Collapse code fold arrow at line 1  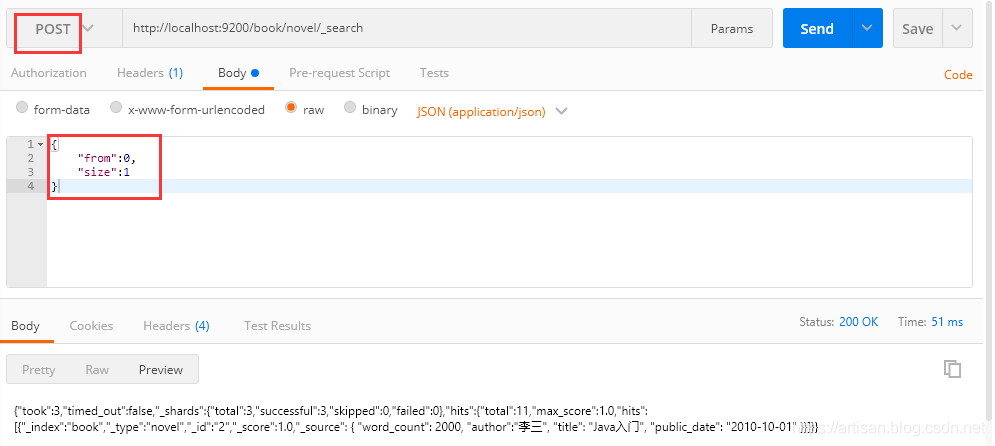(x=40, y=145)
